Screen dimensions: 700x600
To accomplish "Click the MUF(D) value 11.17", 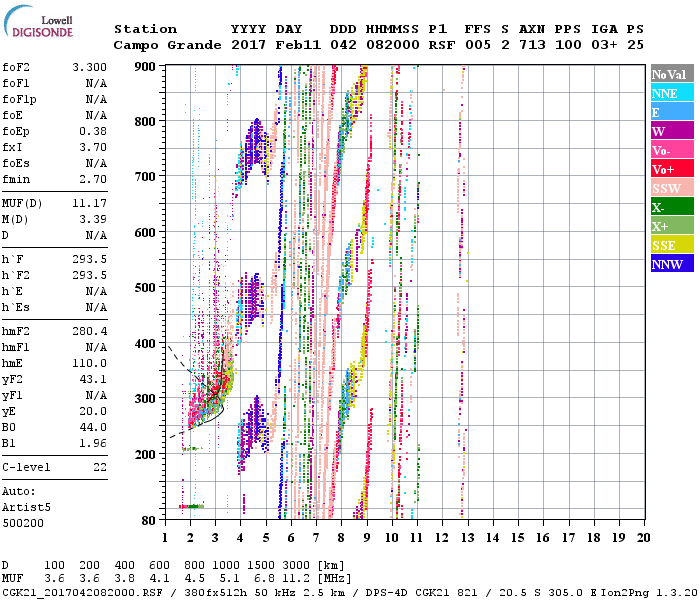I will (89, 204).
